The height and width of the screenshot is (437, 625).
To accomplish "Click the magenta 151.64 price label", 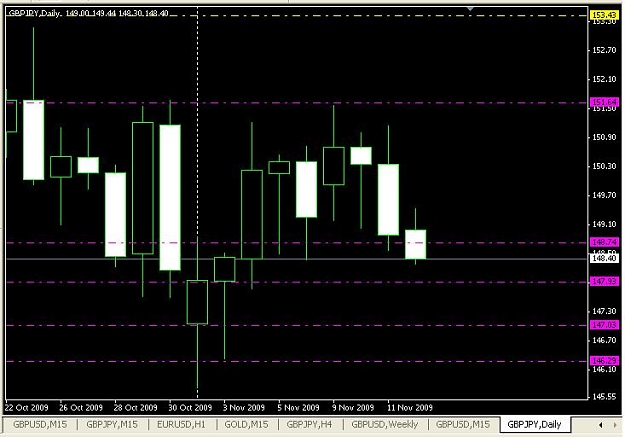I will click(x=604, y=102).
